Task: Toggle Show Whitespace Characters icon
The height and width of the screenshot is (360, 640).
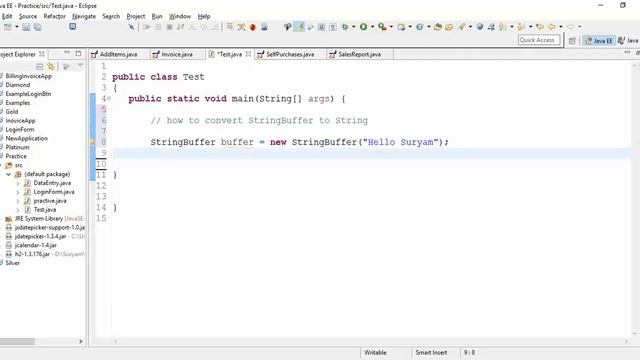Action: pyautogui.click(x=333, y=27)
